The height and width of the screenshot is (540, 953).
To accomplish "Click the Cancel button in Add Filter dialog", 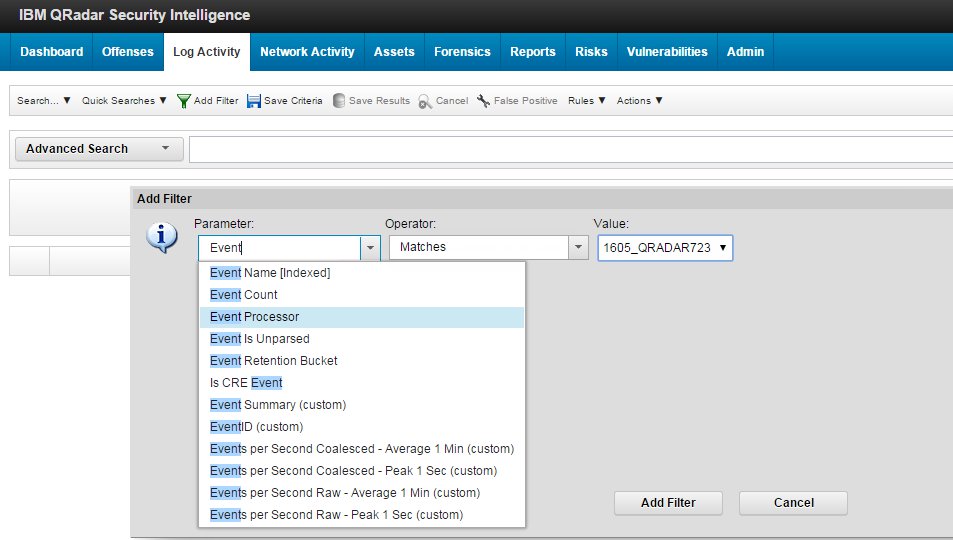I will (793, 503).
